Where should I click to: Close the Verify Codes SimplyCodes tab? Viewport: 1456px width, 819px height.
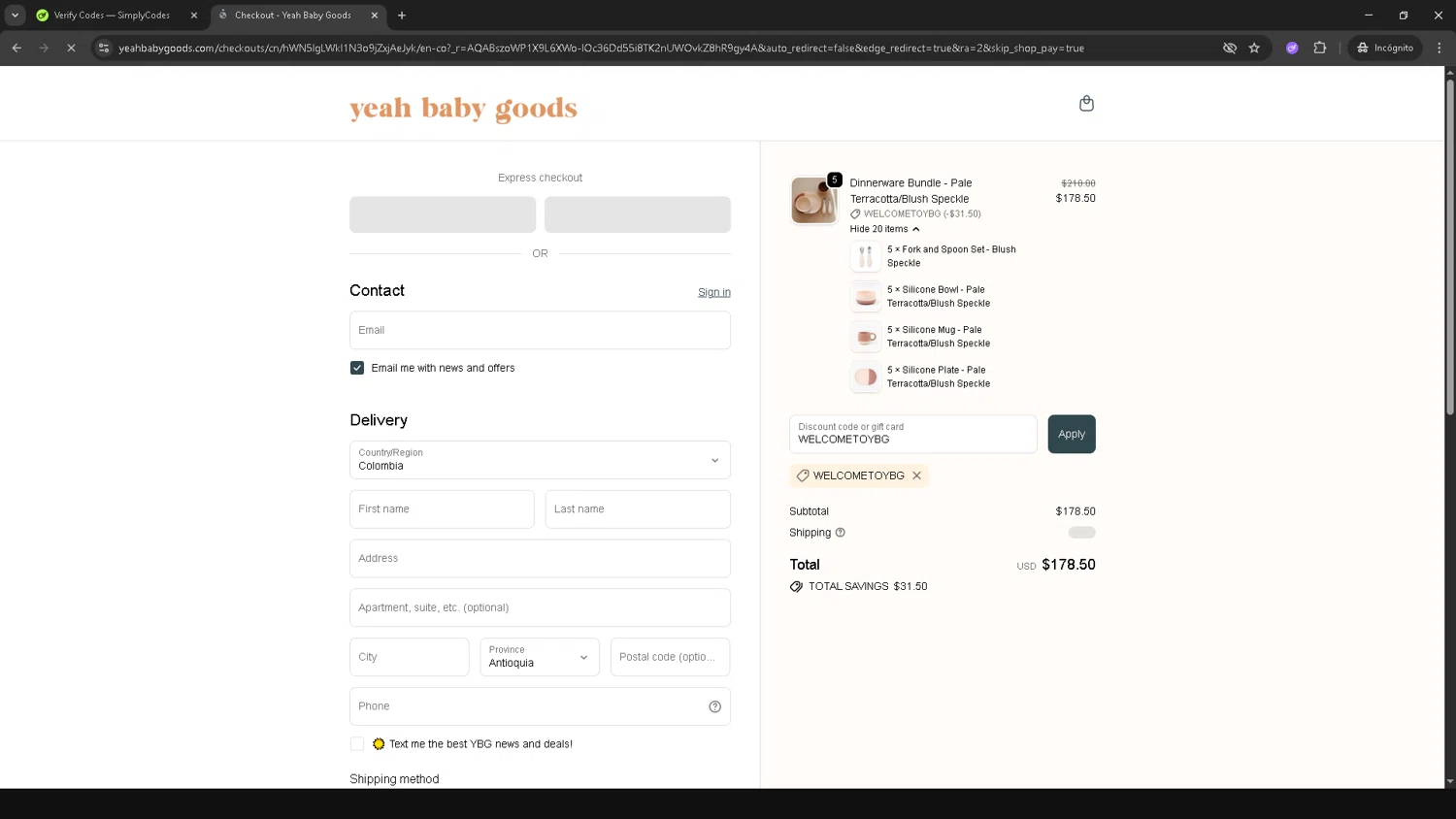point(193,16)
